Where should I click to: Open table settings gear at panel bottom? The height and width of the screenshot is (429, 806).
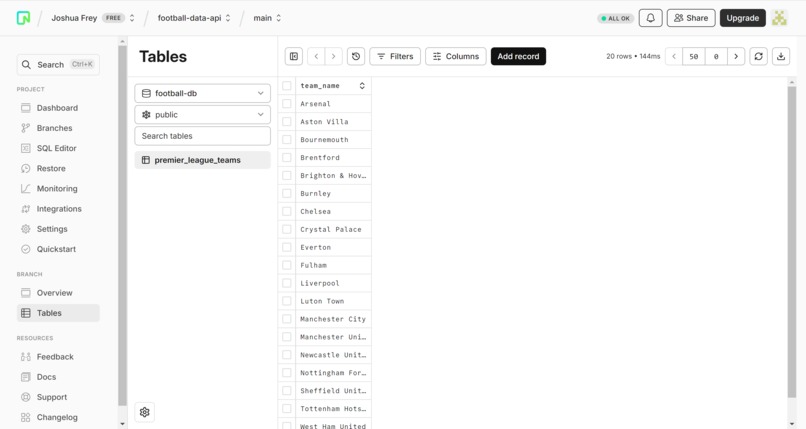click(x=144, y=412)
